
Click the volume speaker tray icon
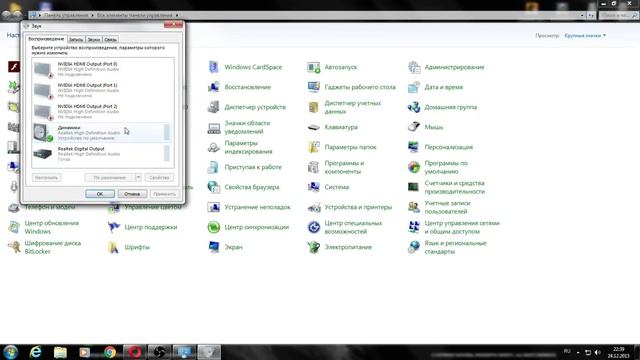click(598, 352)
